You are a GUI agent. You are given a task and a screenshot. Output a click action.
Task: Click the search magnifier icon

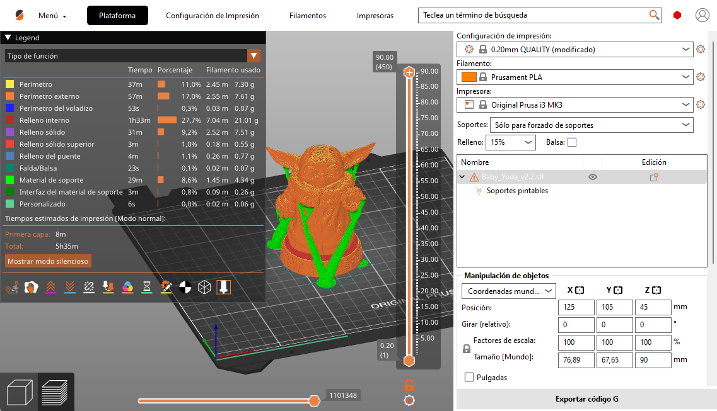tap(654, 16)
